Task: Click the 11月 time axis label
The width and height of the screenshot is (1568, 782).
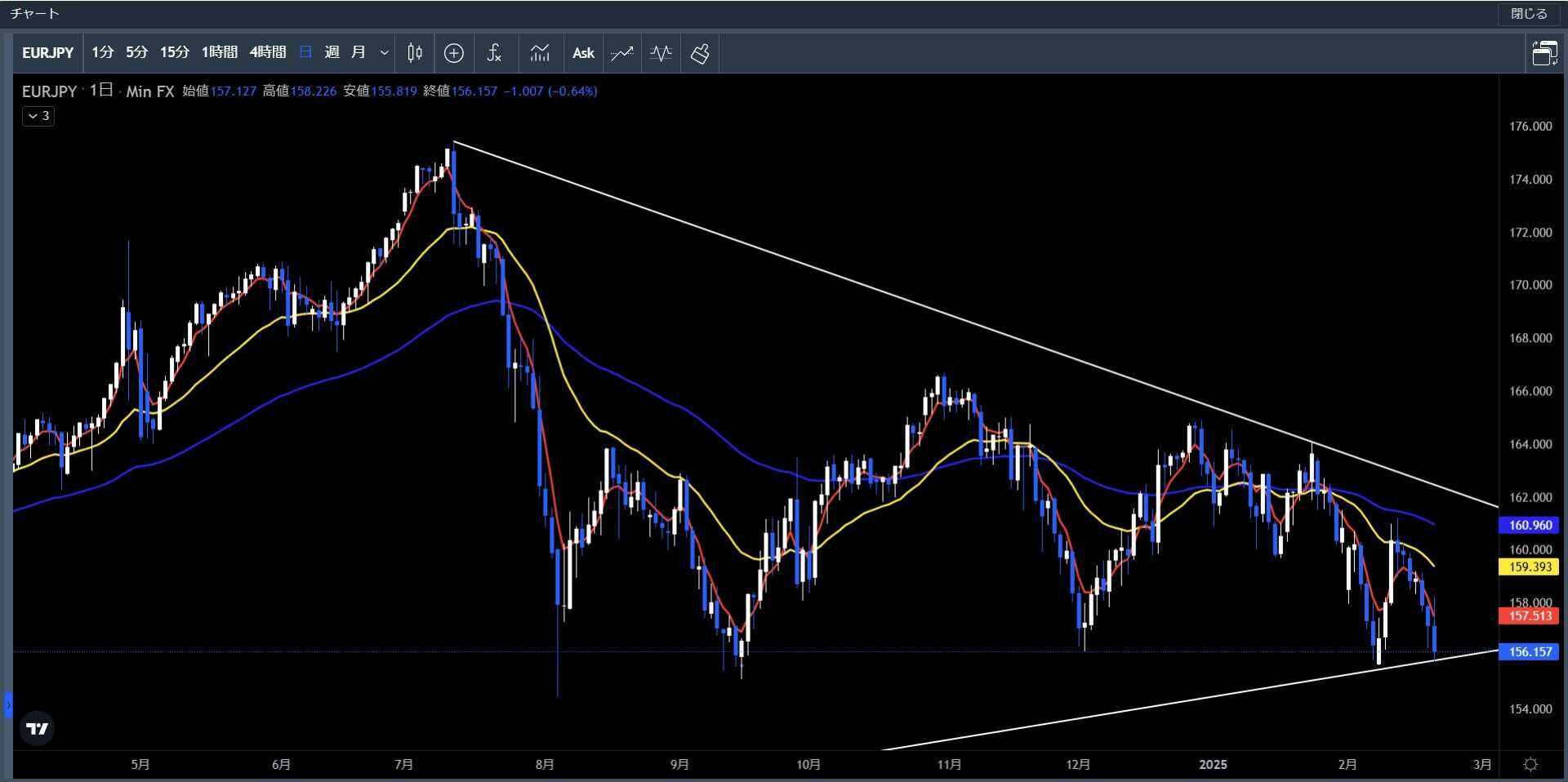Action: point(949,764)
